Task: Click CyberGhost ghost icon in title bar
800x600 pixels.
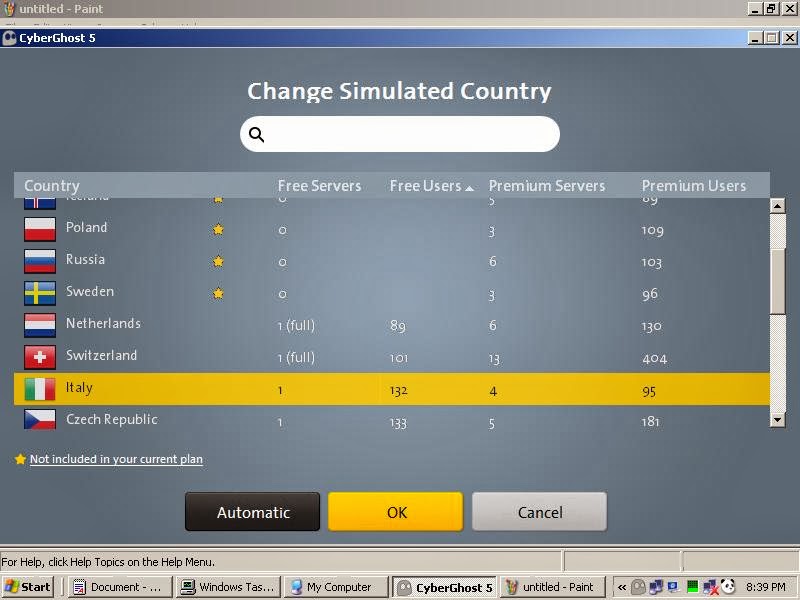Action: coord(9,38)
